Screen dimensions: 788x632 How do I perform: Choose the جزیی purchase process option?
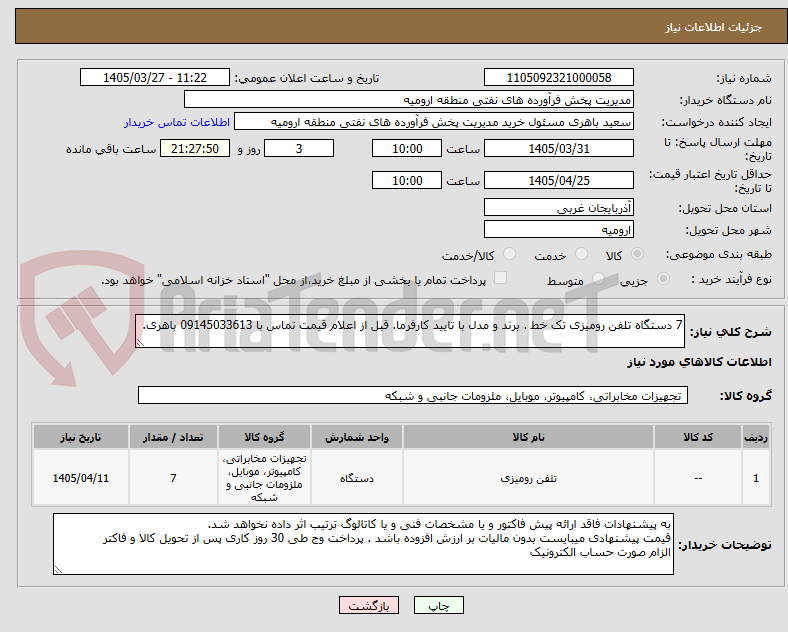(x=663, y=279)
